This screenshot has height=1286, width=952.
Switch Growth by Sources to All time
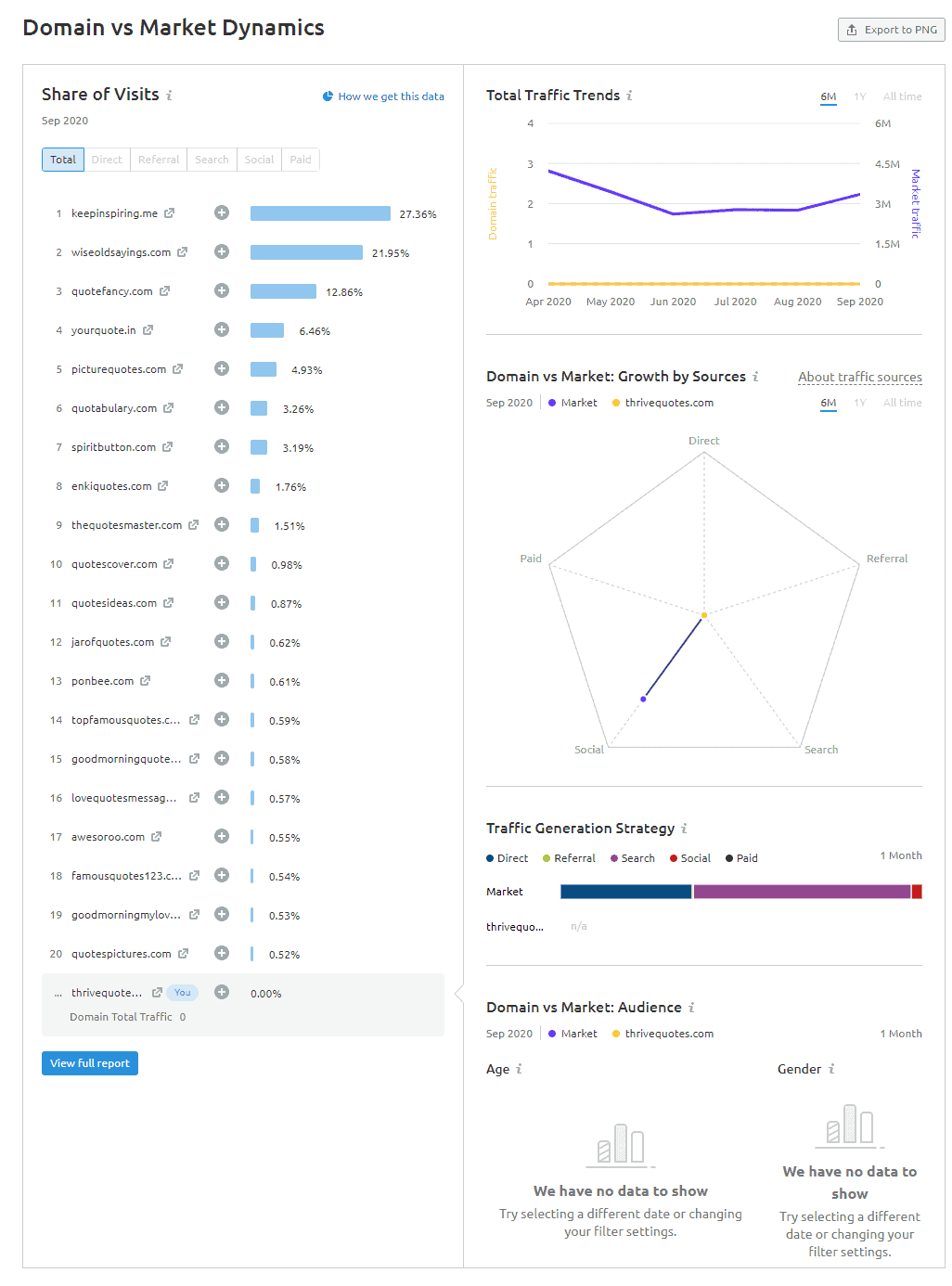[x=903, y=403]
